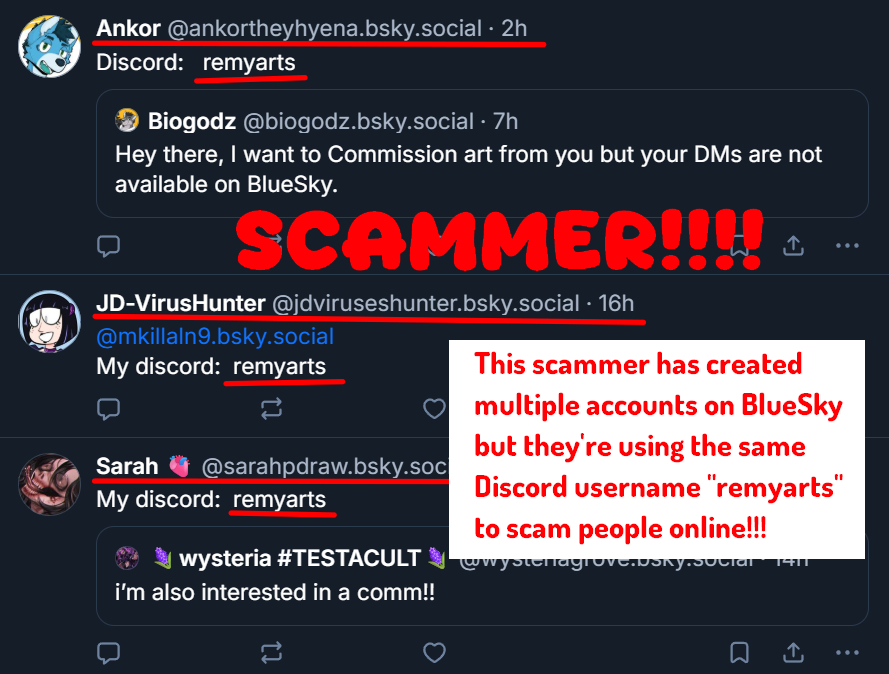Screen dimensions: 889x674
Task: Reply to Ankor's post
Action: (x=108, y=245)
